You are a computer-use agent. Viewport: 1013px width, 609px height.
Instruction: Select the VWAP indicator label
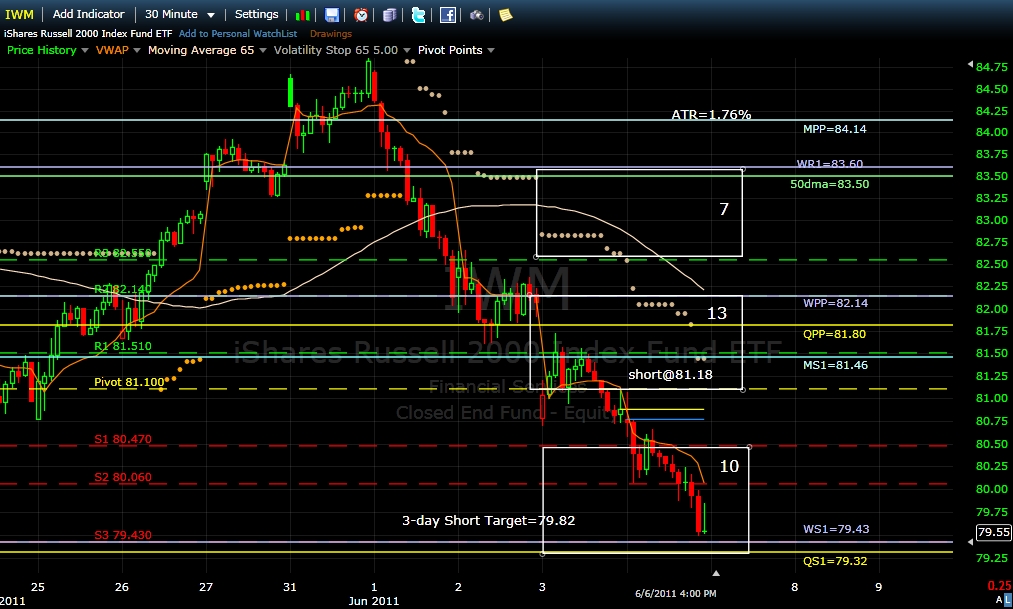point(112,50)
